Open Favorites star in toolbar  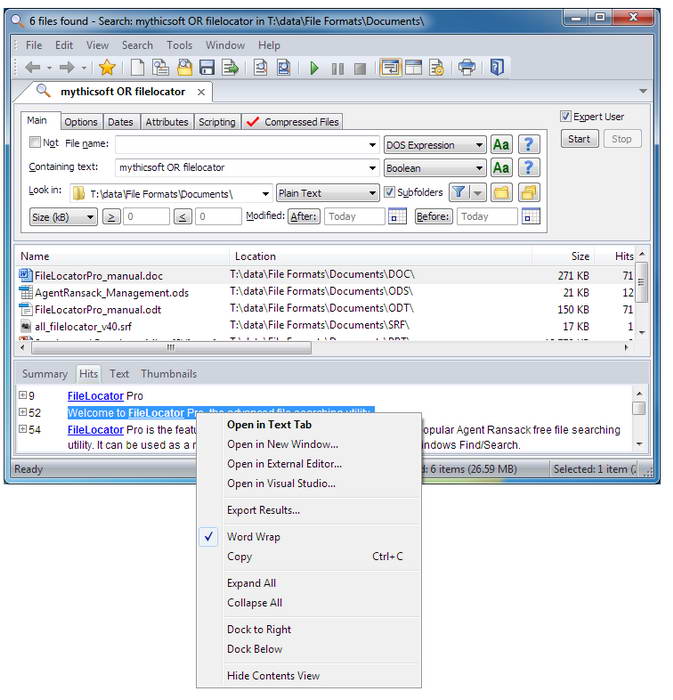[x=107, y=68]
